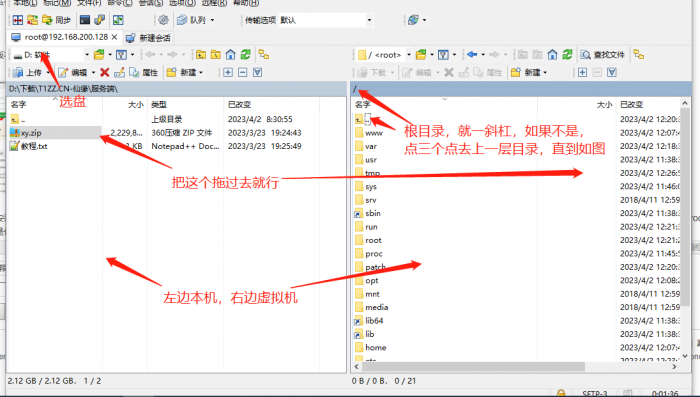700x397 pixels.
Task: Refresh the local panel
Action: [246, 55]
